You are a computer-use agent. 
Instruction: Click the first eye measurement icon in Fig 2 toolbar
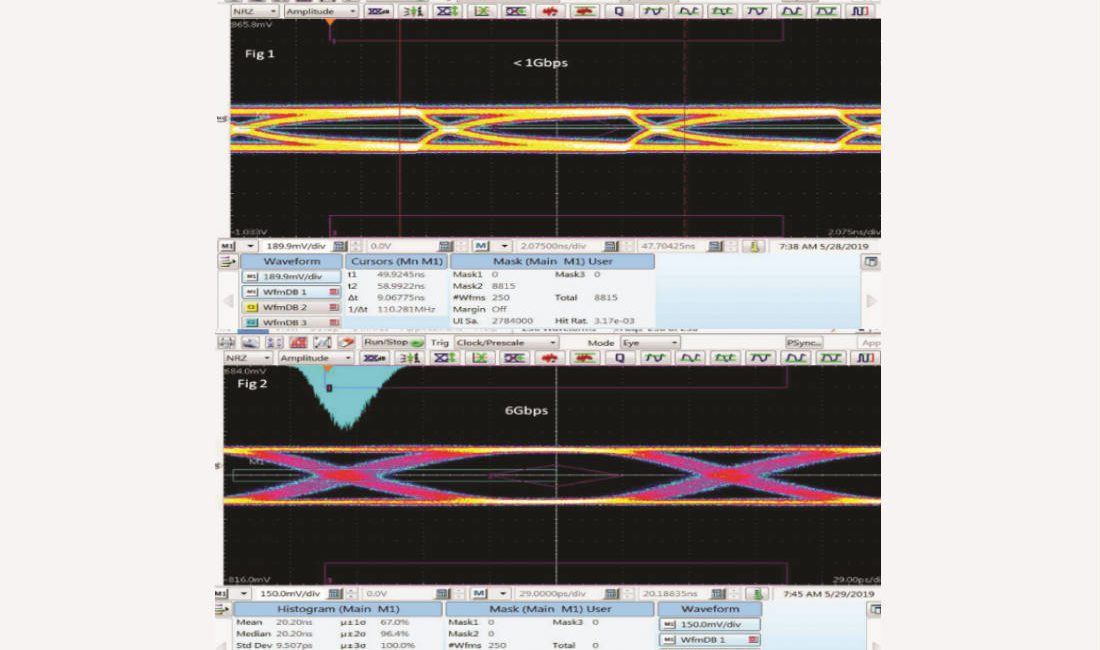[375, 358]
